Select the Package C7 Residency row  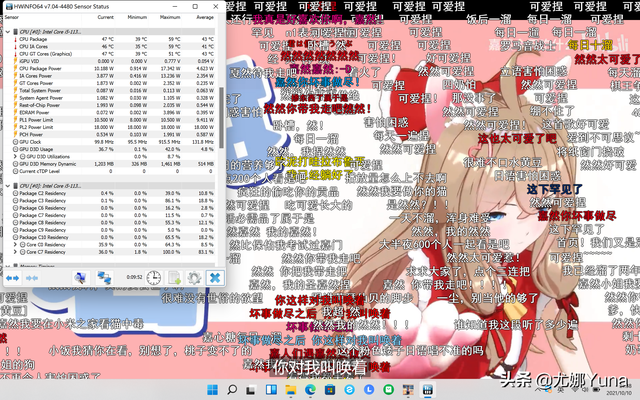109,216
